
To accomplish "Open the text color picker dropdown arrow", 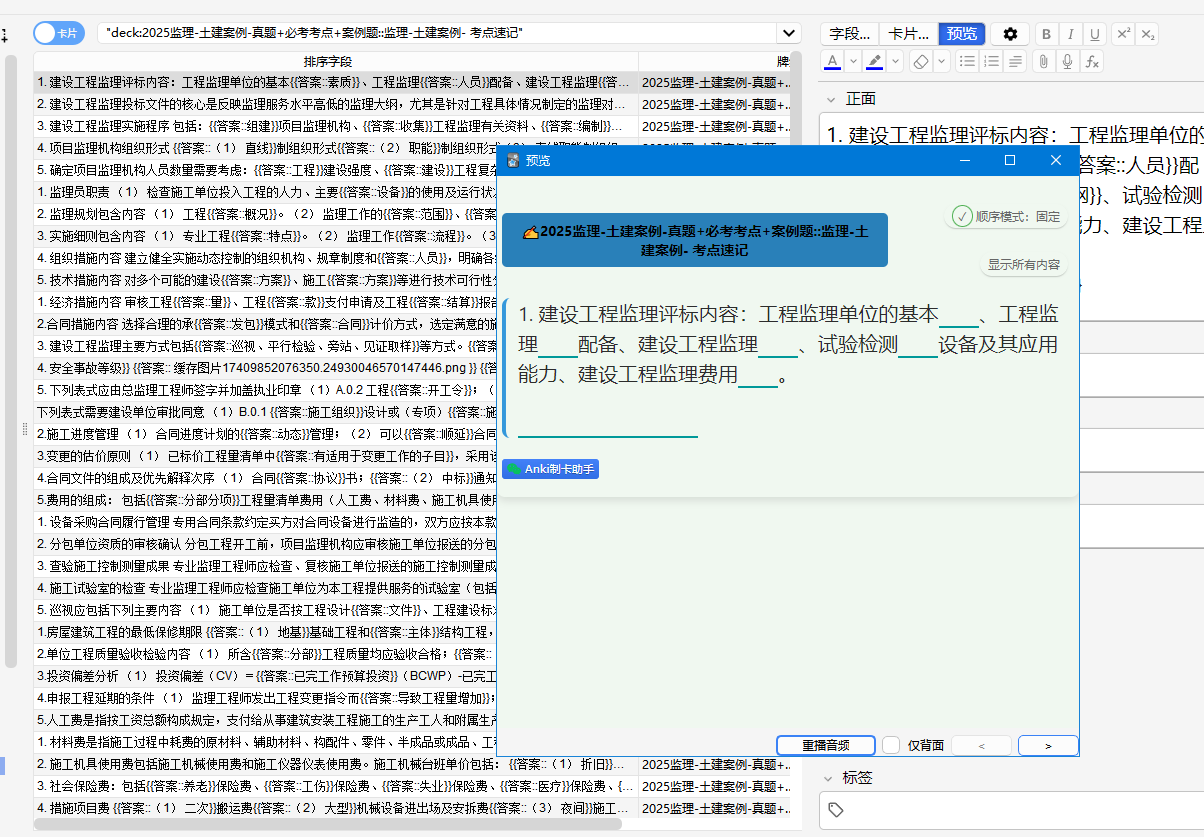I will pos(853,62).
